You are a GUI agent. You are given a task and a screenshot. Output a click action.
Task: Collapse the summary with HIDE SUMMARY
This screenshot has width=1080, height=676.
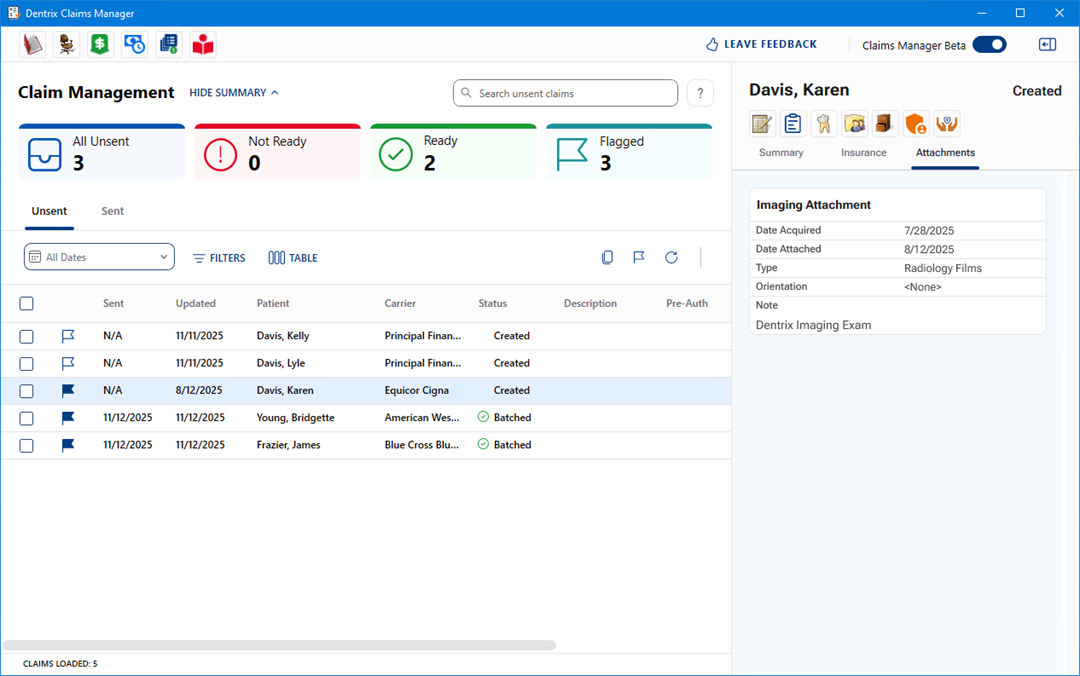coord(234,93)
